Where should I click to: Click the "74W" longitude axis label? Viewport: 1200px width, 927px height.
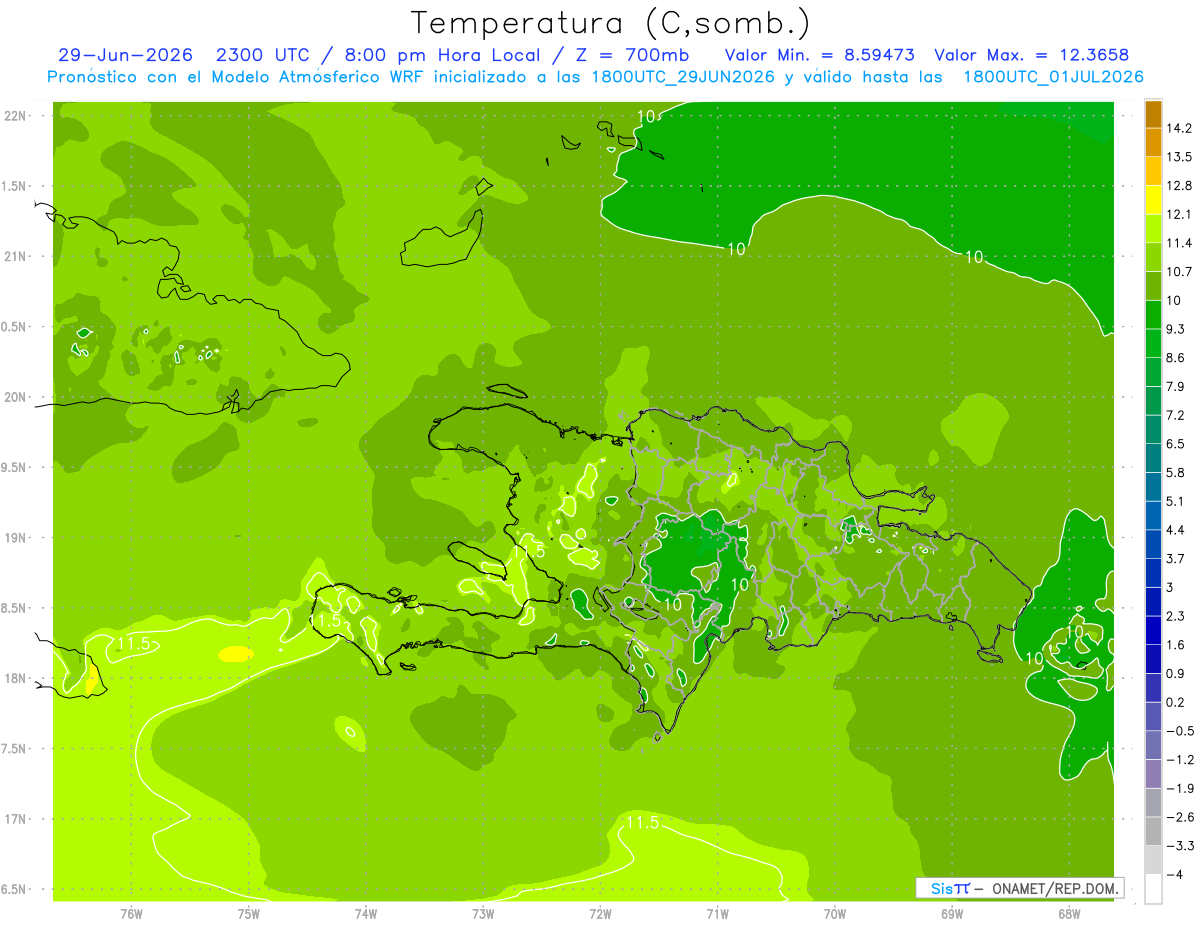point(365,913)
